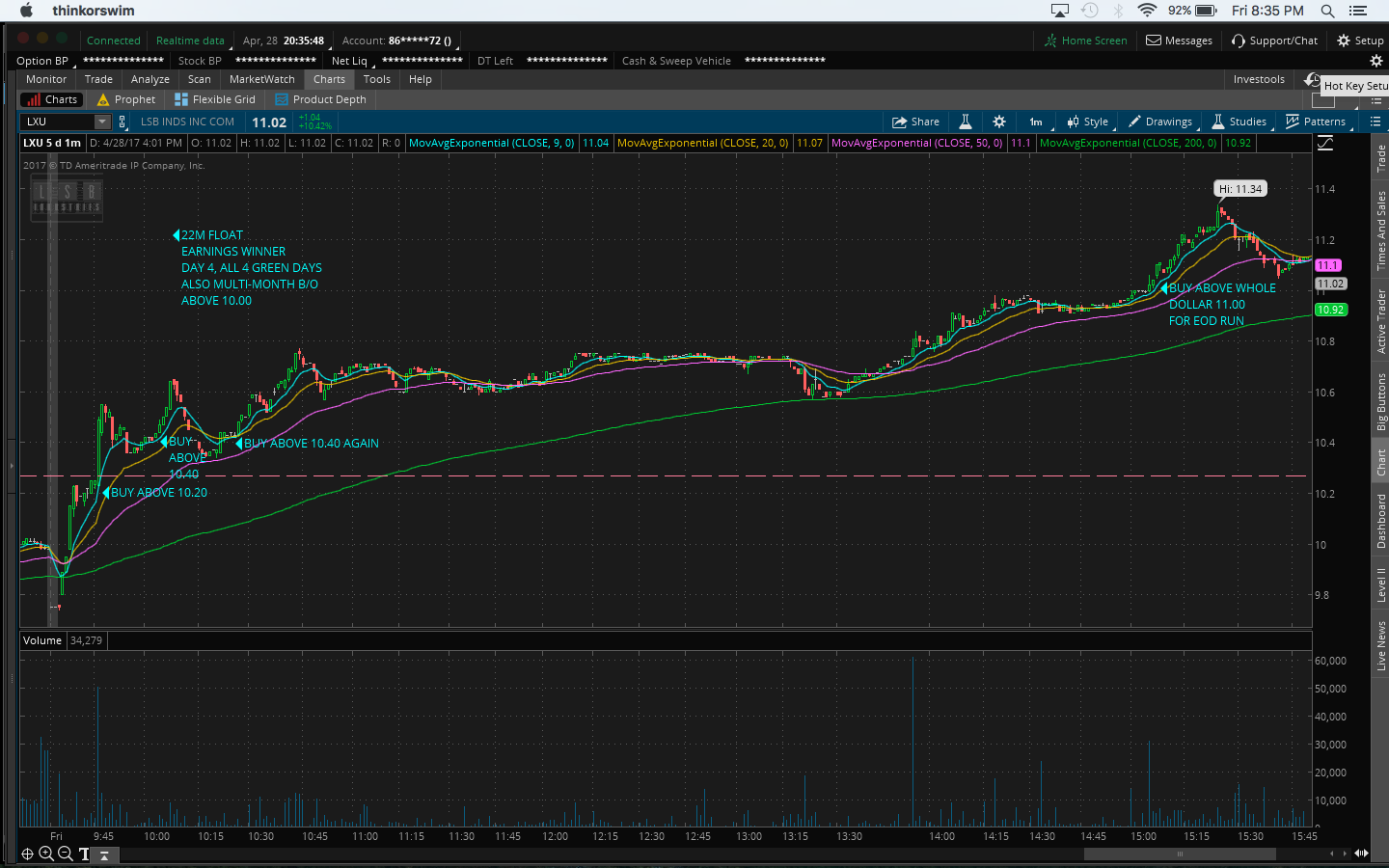Open the Flexible Grid view
The image size is (1389, 868).
tap(215, 99)
